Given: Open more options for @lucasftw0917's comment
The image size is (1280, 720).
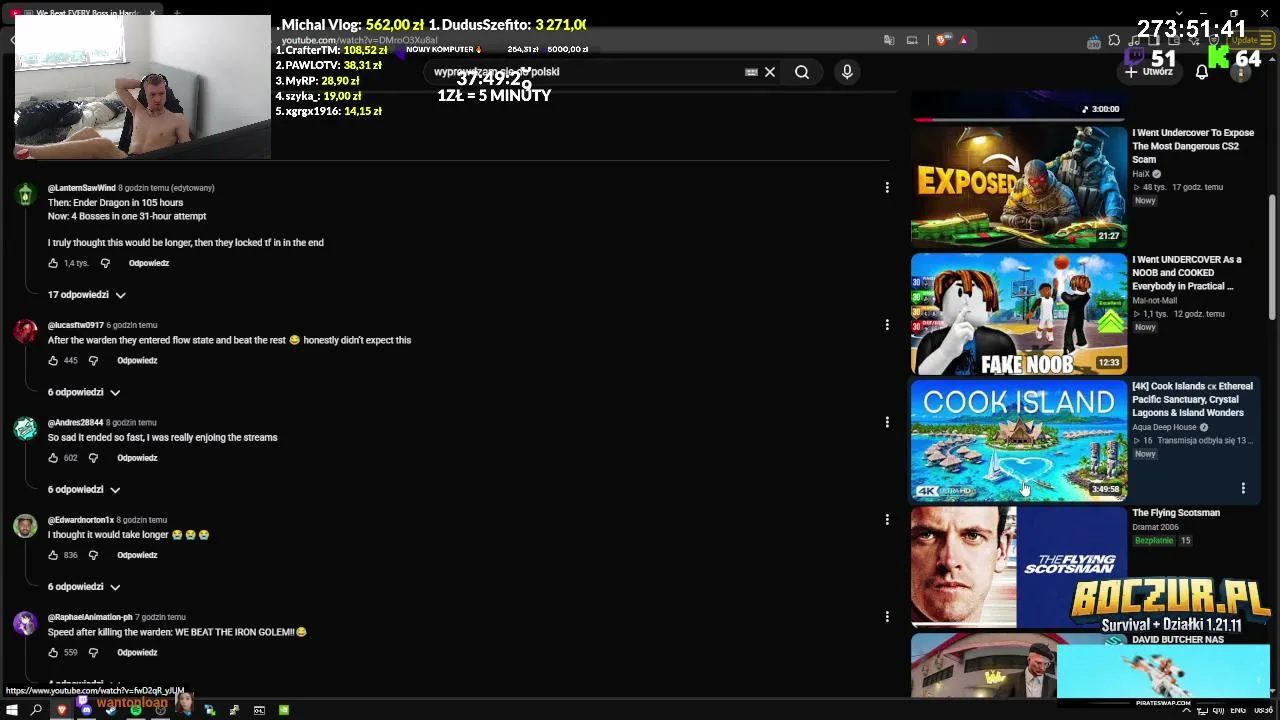Looking at the screenshot, I should (887, 324).
